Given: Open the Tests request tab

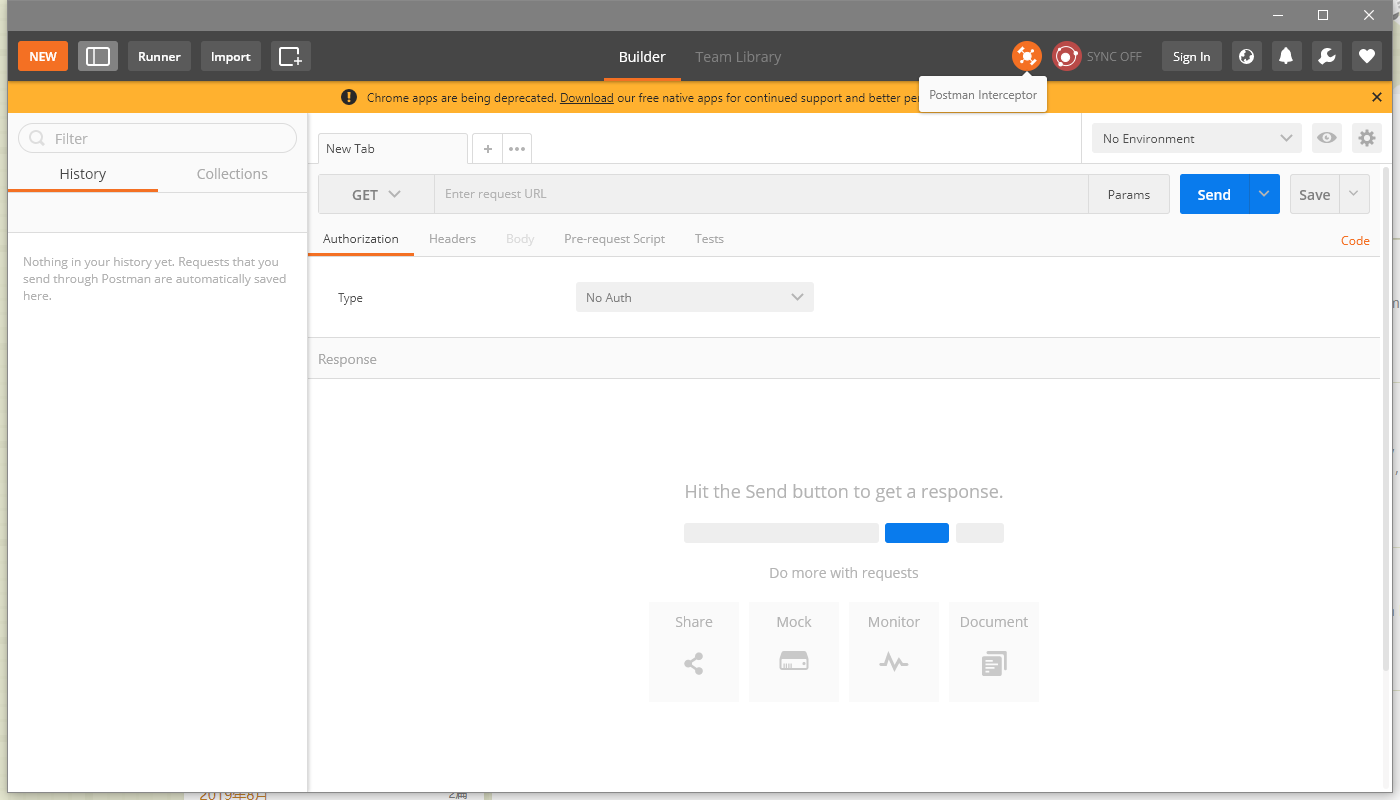Looking at the screenshot, I should coord(709,239).
